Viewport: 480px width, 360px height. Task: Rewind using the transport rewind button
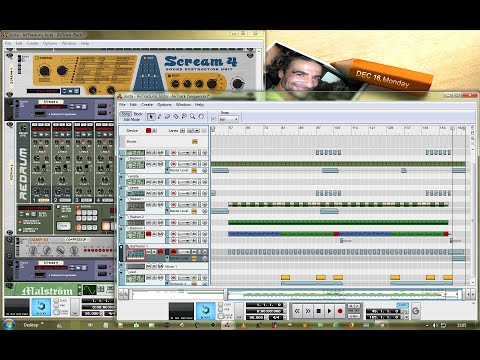[x=297, y=311]
